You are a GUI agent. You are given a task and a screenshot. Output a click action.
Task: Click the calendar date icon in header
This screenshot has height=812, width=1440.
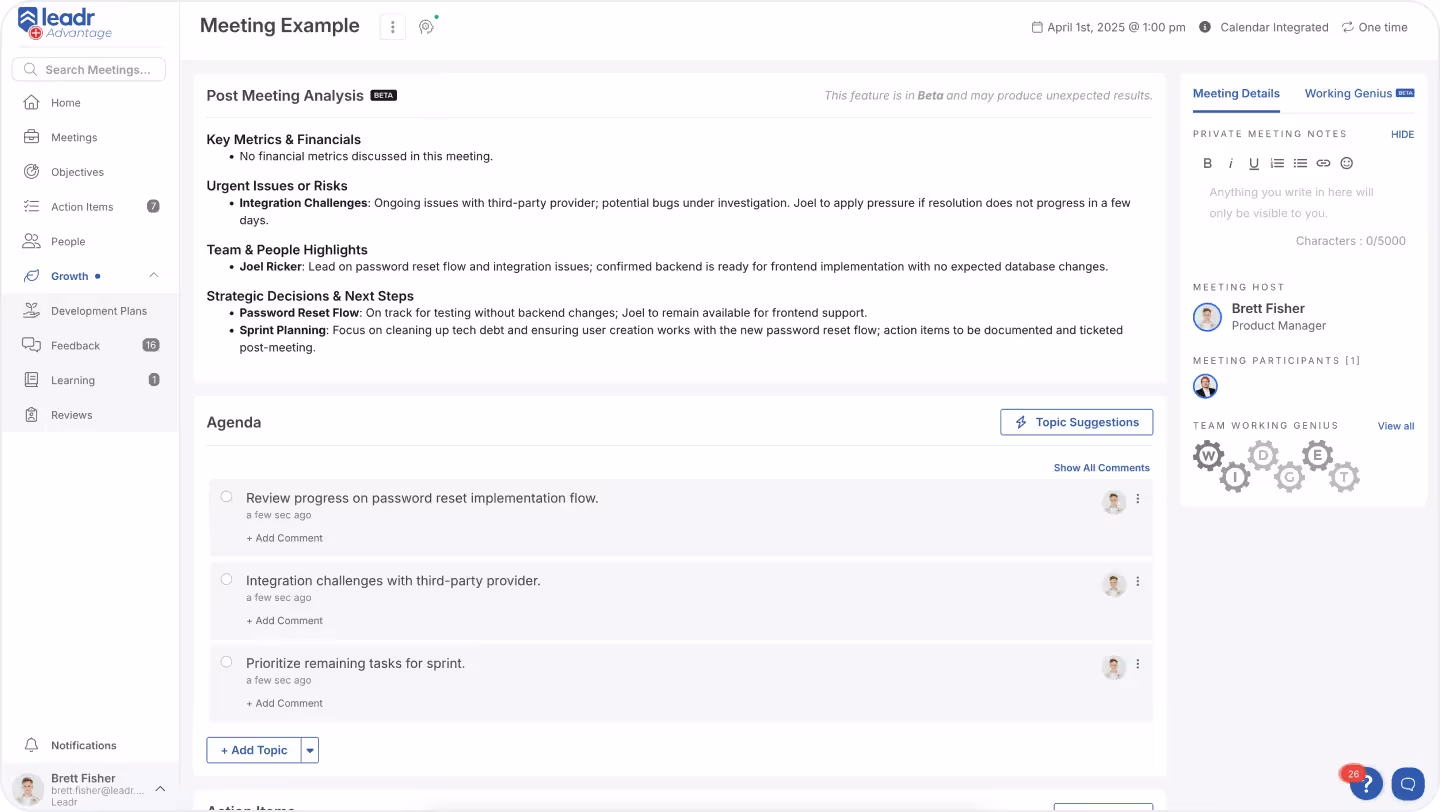[1037, 27]
